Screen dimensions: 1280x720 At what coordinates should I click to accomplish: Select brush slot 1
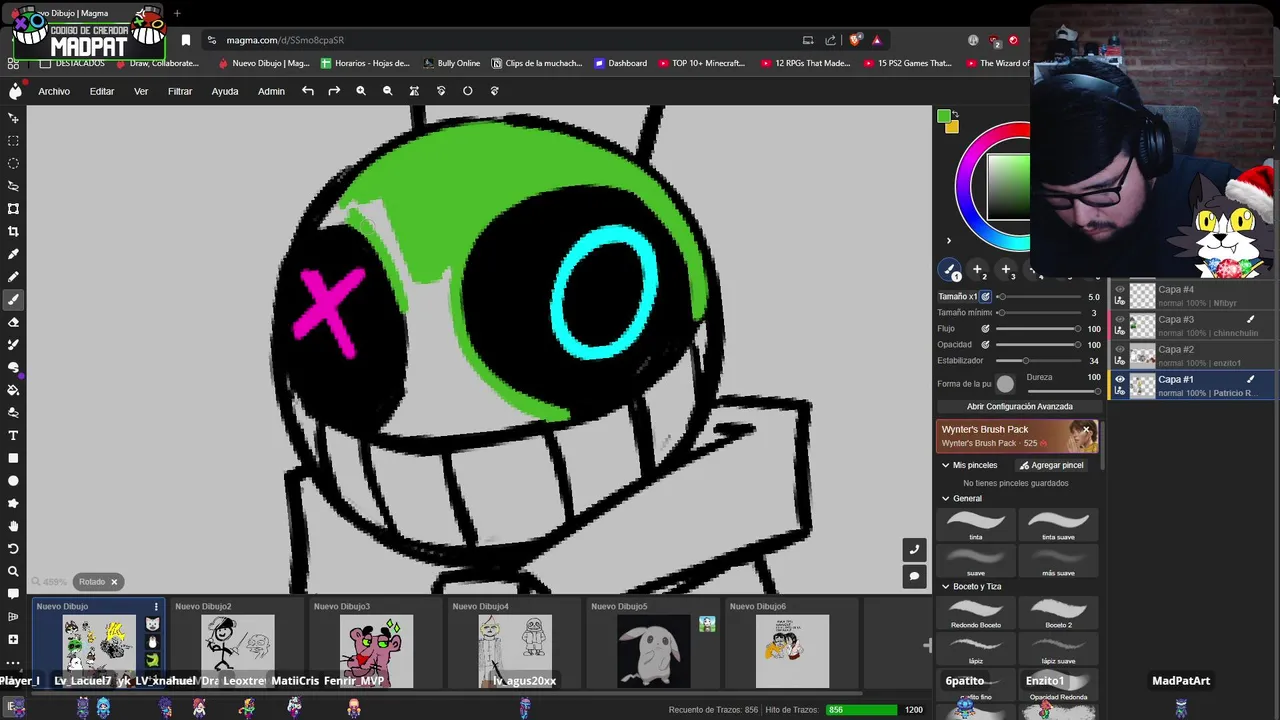coord(950,270)
